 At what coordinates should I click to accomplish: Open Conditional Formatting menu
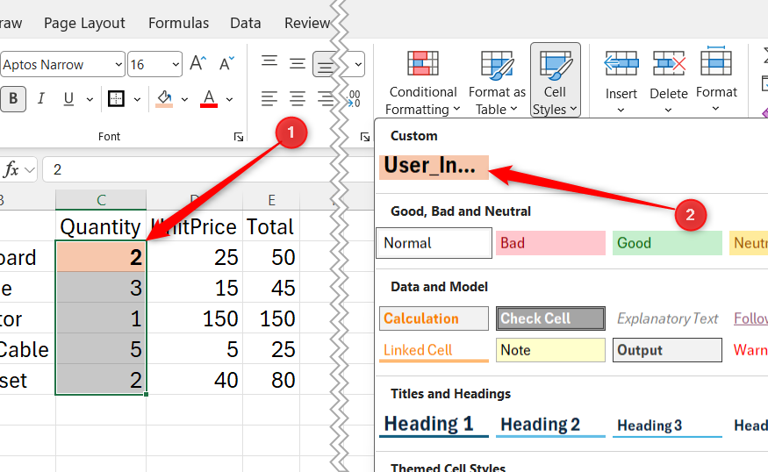pyautogui.click(x=423, y=82)
